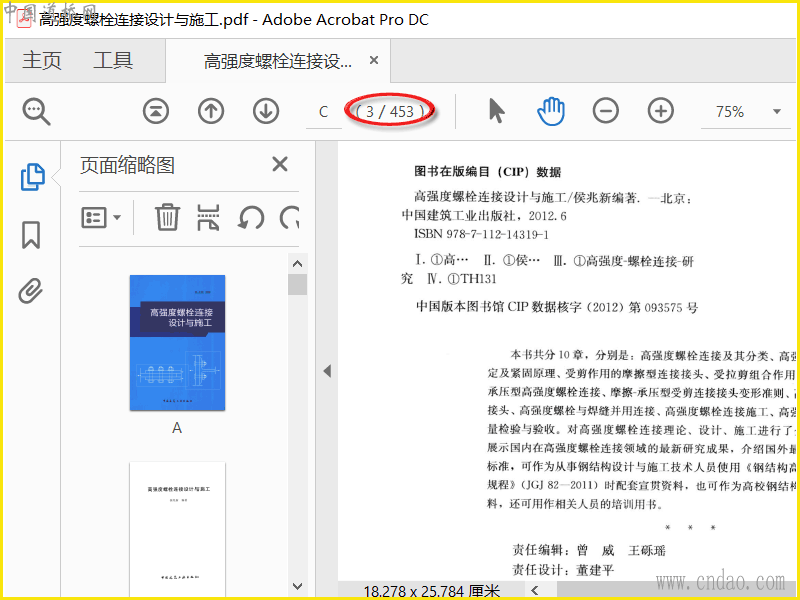This screenshot has width=800, height=600.
Task: Activate the hand pan tool
Action: pyautogui.click(x=551, y=111)
